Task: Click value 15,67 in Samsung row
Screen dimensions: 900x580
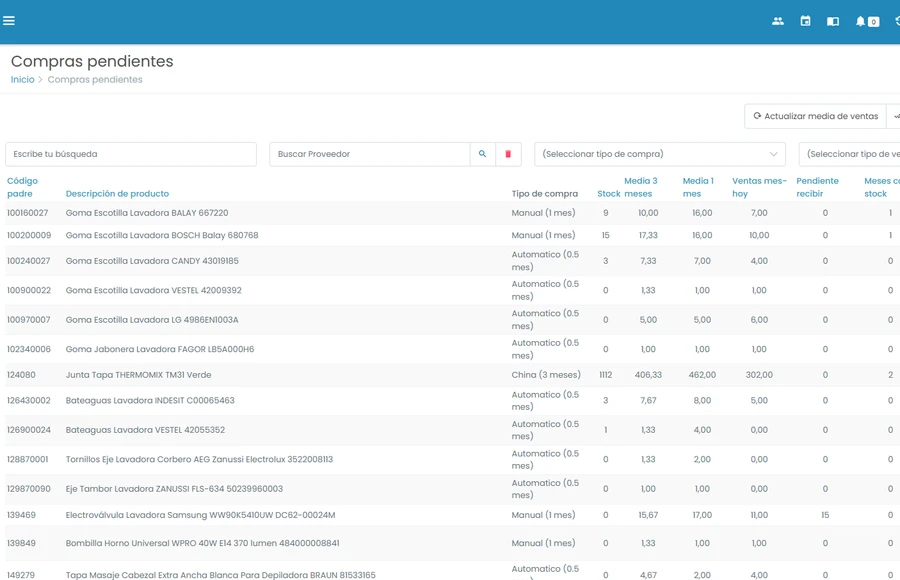Action: tap(648, 515)
